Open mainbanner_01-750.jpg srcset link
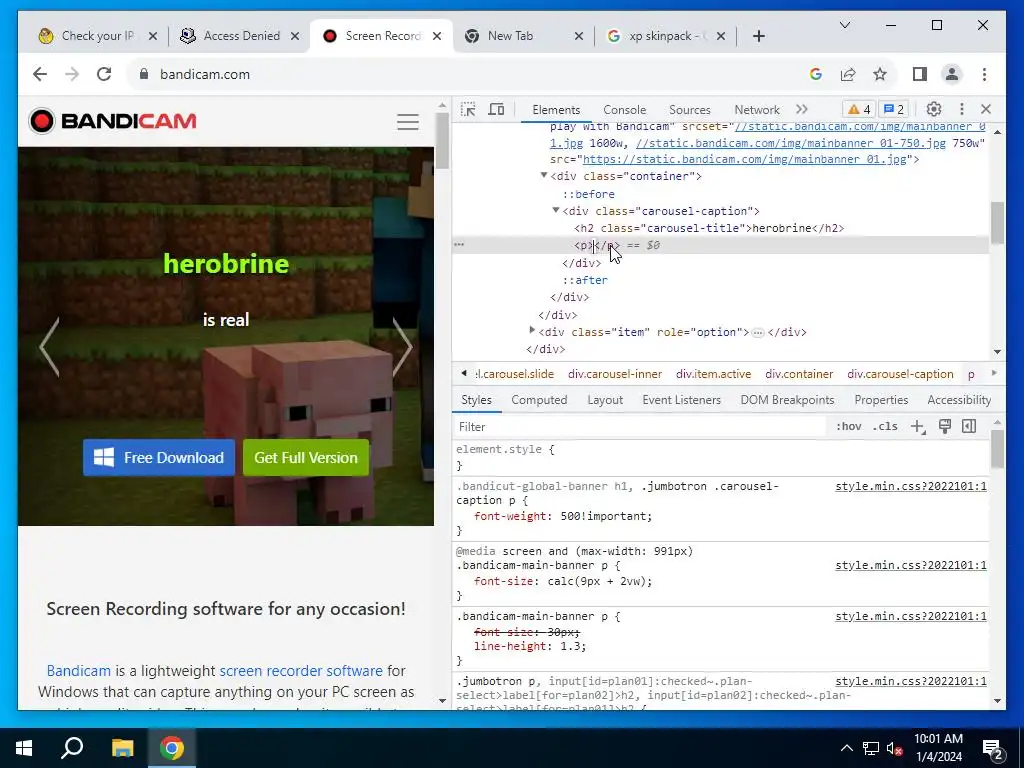The image size is (1024, 768). tap(790, 143)
